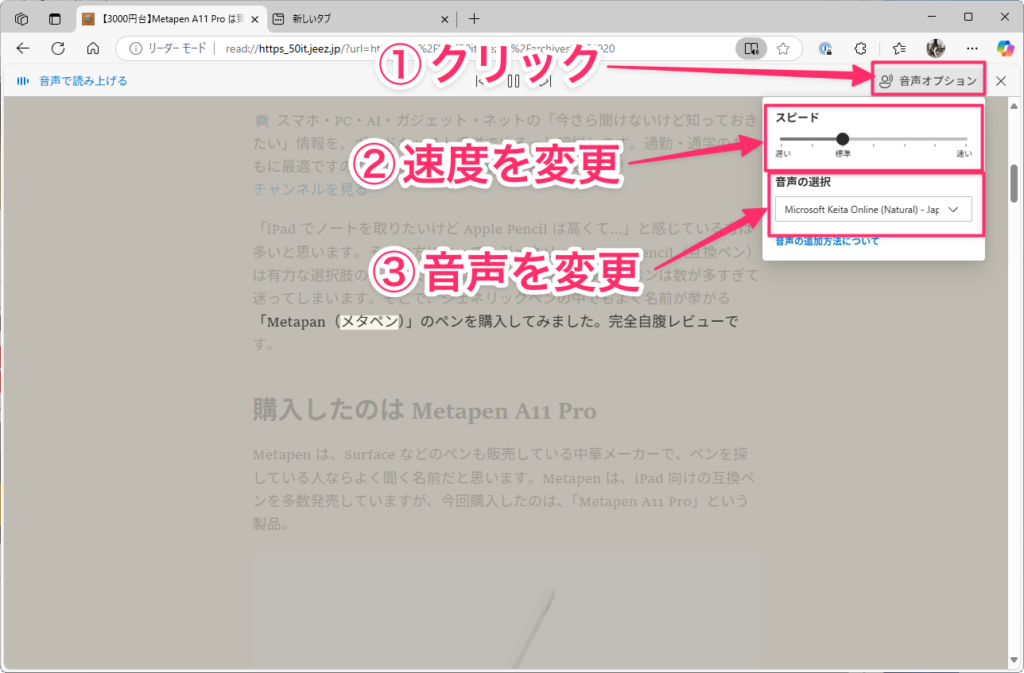Click the highlighted word メタペン
The image size is (1024, 673).
pos(370,321)
